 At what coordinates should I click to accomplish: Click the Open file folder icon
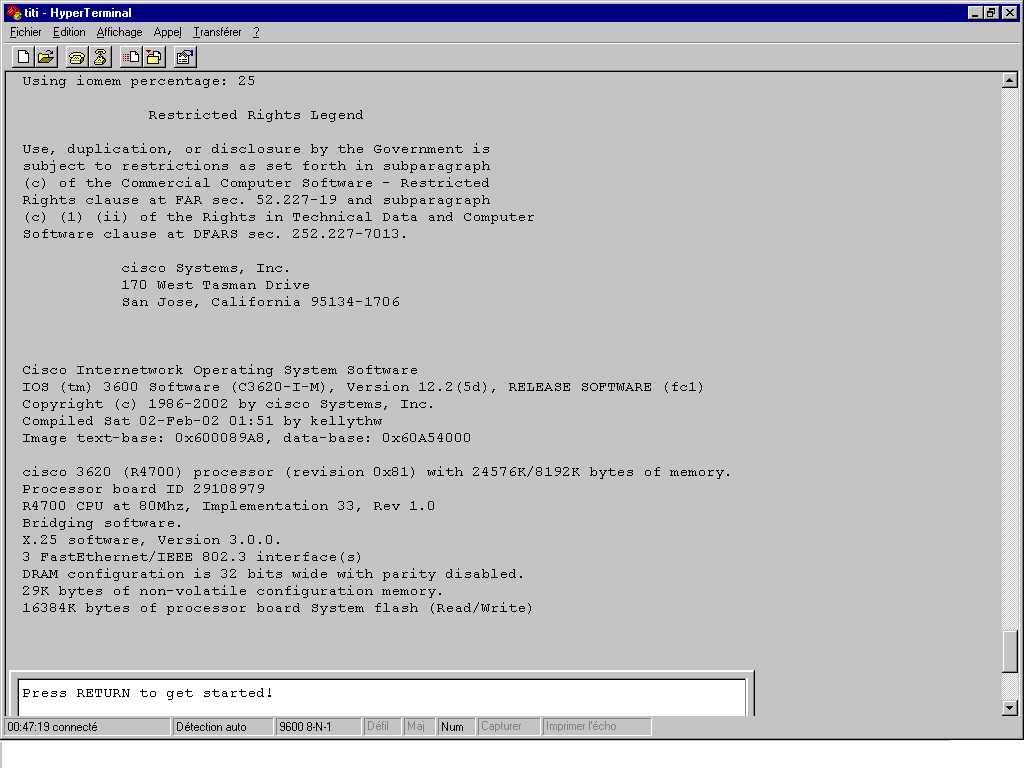coord(46,57)
